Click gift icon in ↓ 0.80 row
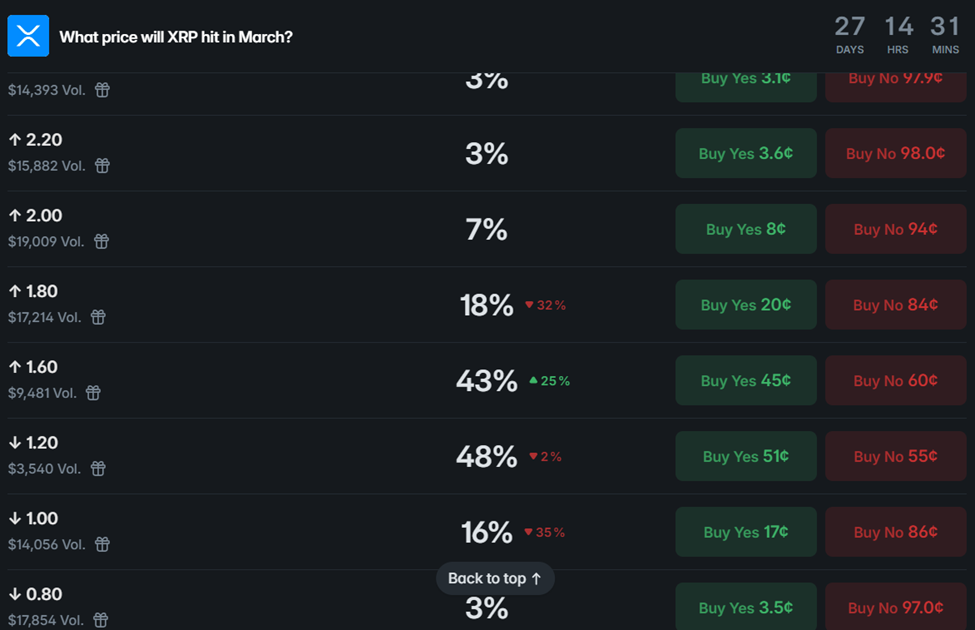The width and height of the screenshot is (975, 630). tap(101, 620)
